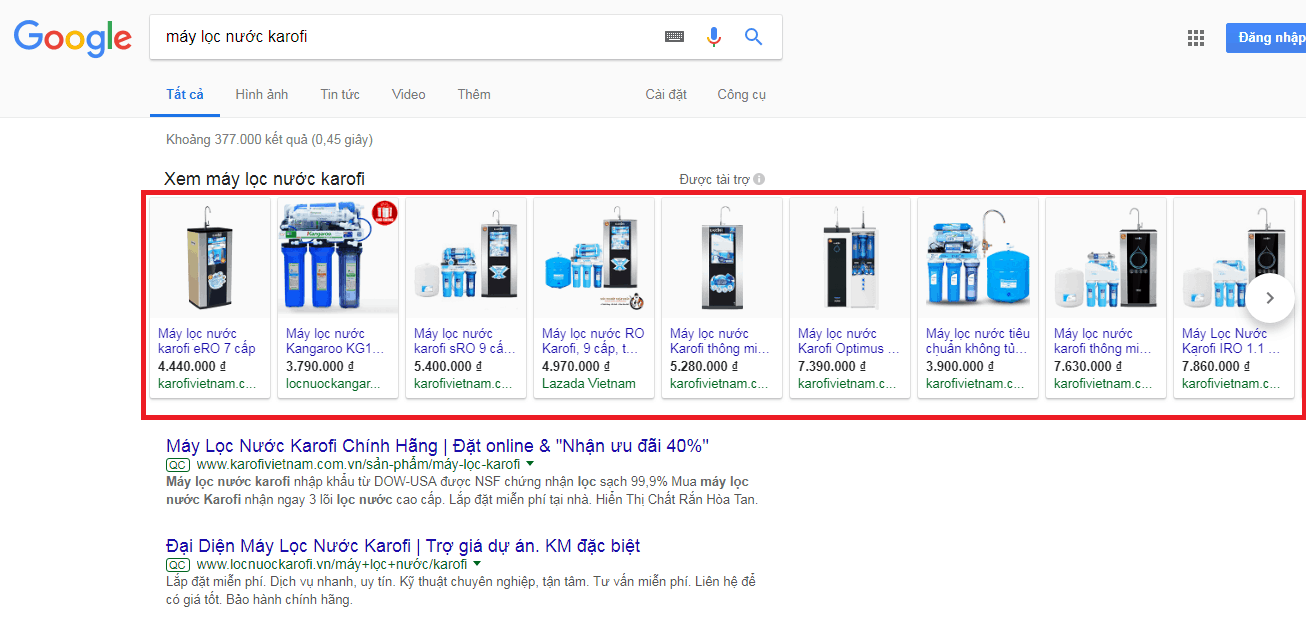Click the sponsored info icon
The height and width of the screenshot is (618, 1306).
(x=759, y=180)
